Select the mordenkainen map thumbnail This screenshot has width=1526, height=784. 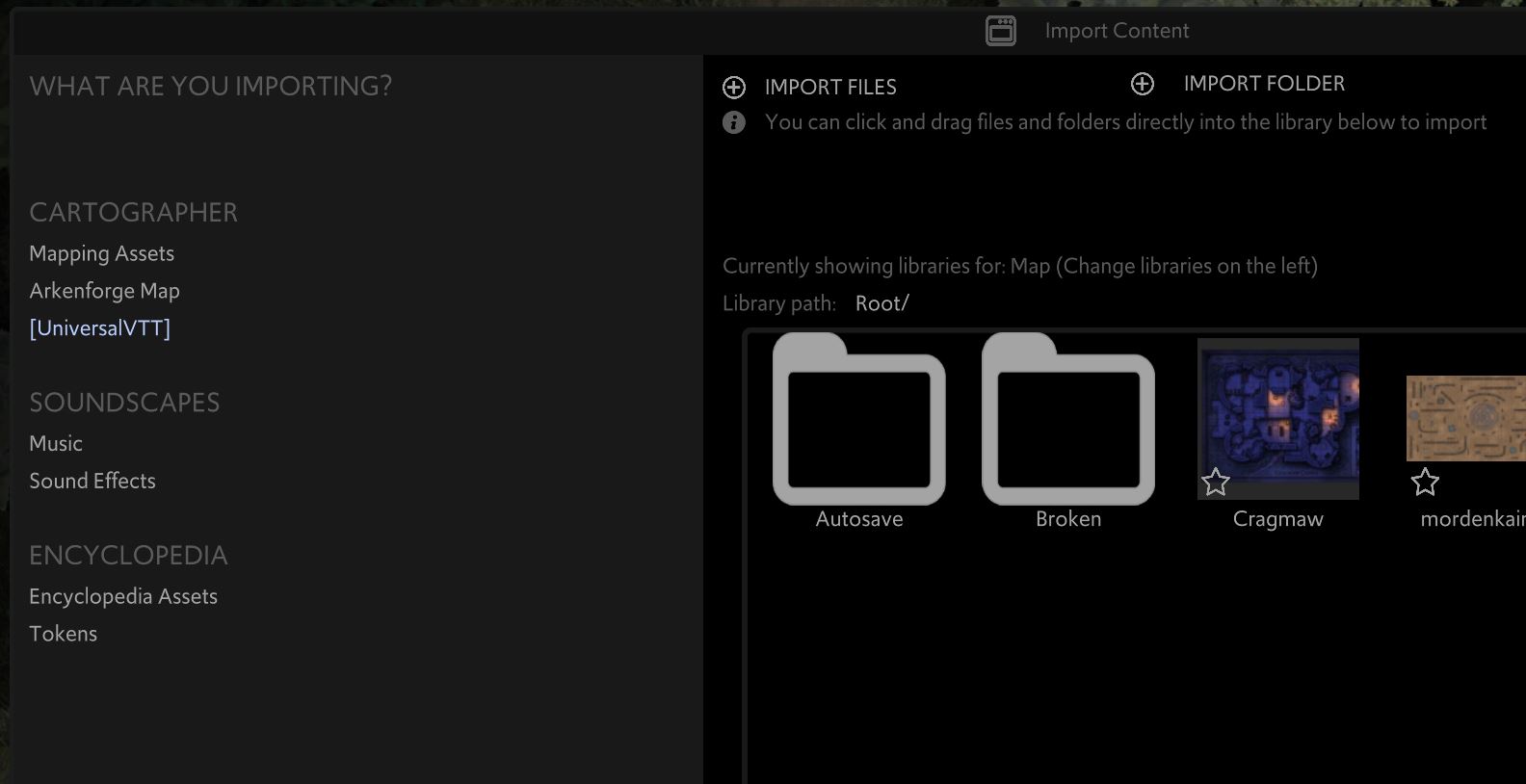(1466, 418)
